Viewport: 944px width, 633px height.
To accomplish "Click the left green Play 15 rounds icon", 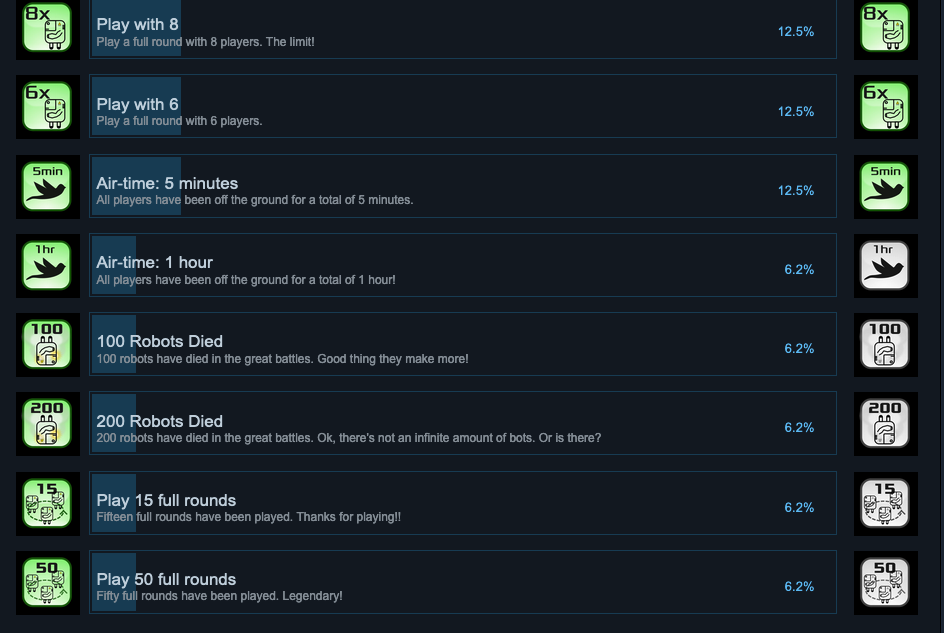I will 47,503.
